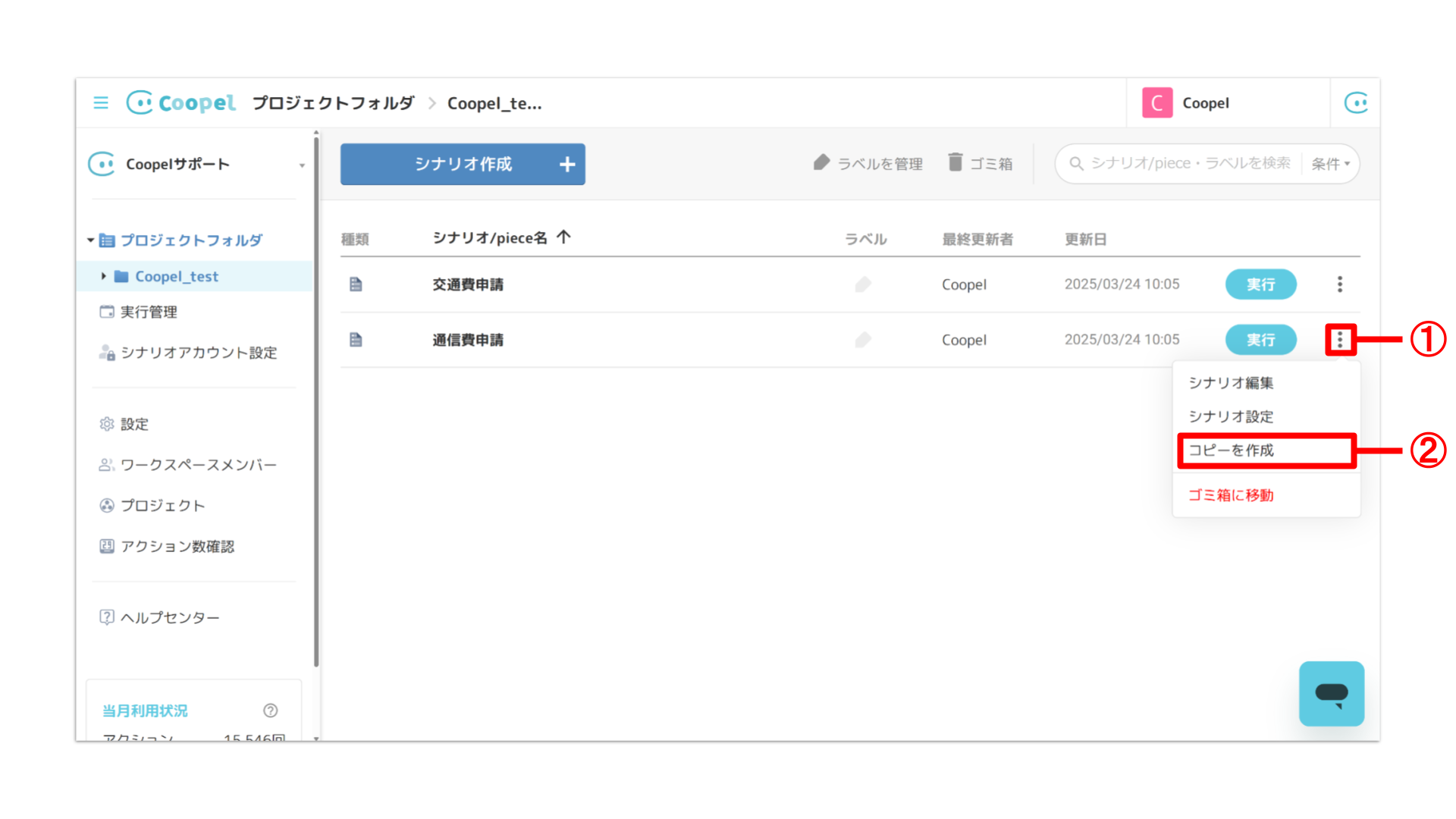The image size is (1456, 819).
Task: Open the 条件 search condition dropdown
Action: point(1330,164)
